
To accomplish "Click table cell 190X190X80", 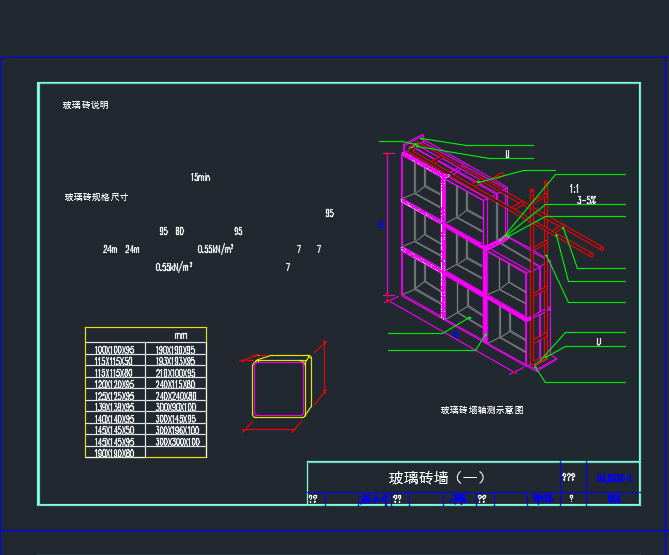I will pos(114,453).
